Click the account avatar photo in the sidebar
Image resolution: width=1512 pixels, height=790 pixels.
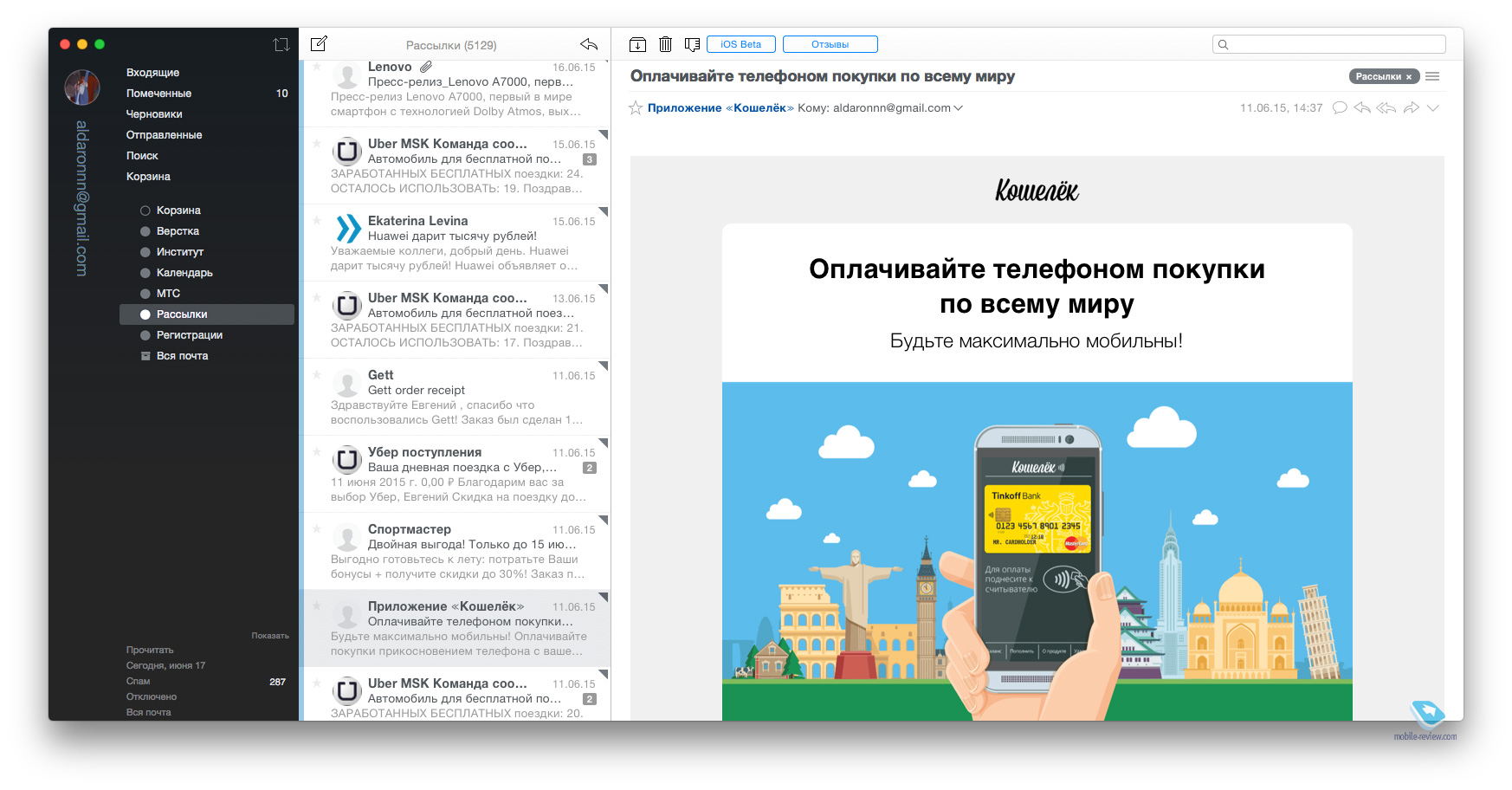tap(82, 87)
